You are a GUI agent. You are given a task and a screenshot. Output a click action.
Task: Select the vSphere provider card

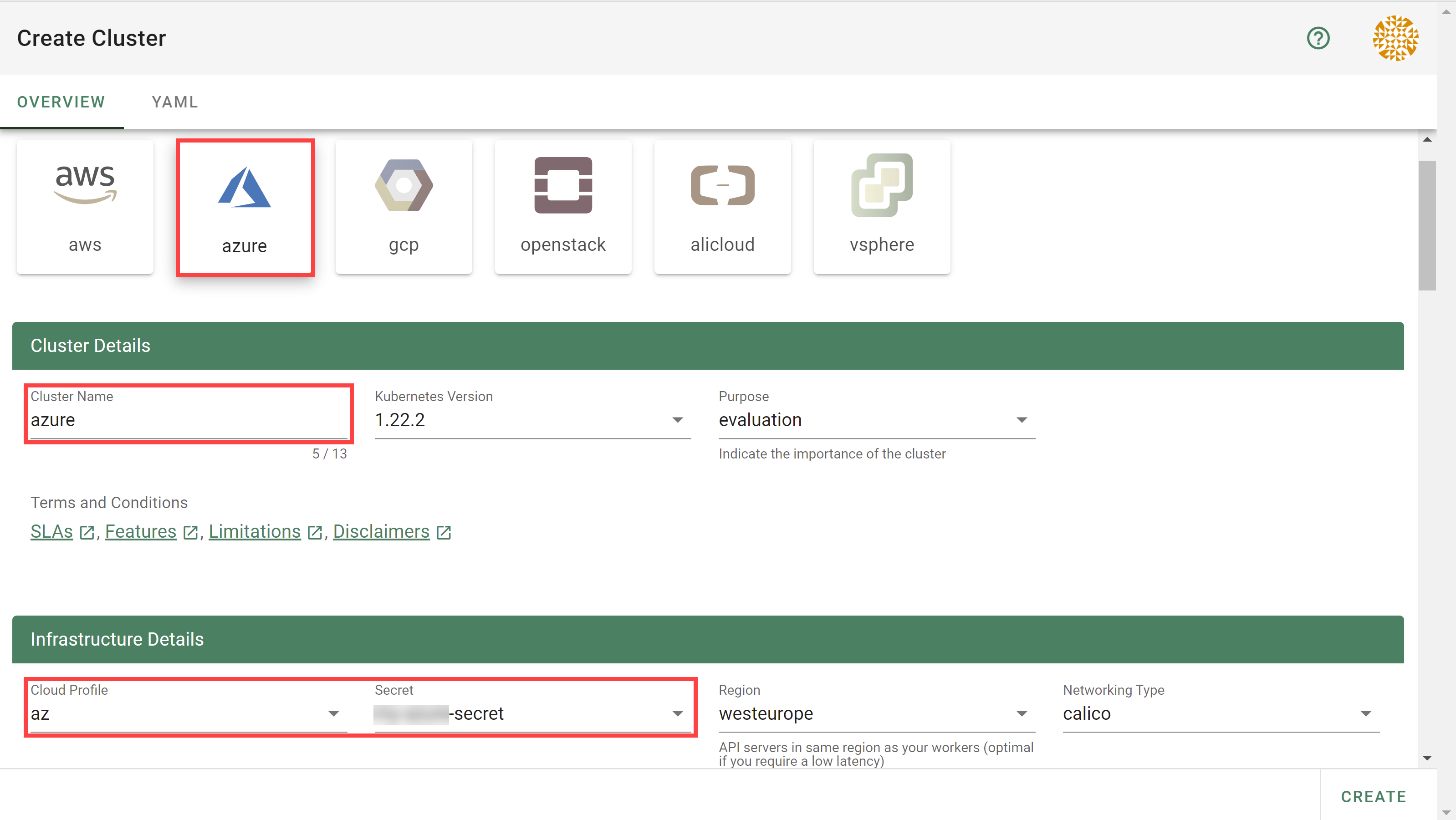tap(882, 207)
